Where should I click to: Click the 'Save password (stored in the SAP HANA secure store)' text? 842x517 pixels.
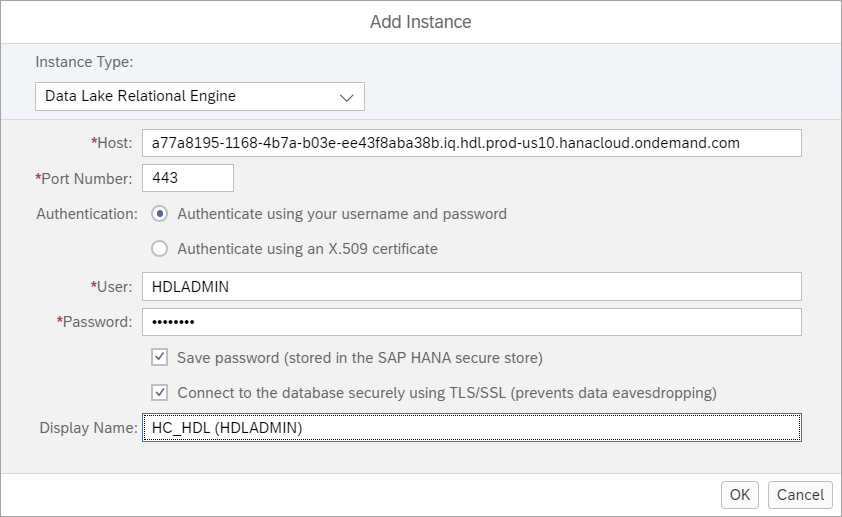coord(360,358)
